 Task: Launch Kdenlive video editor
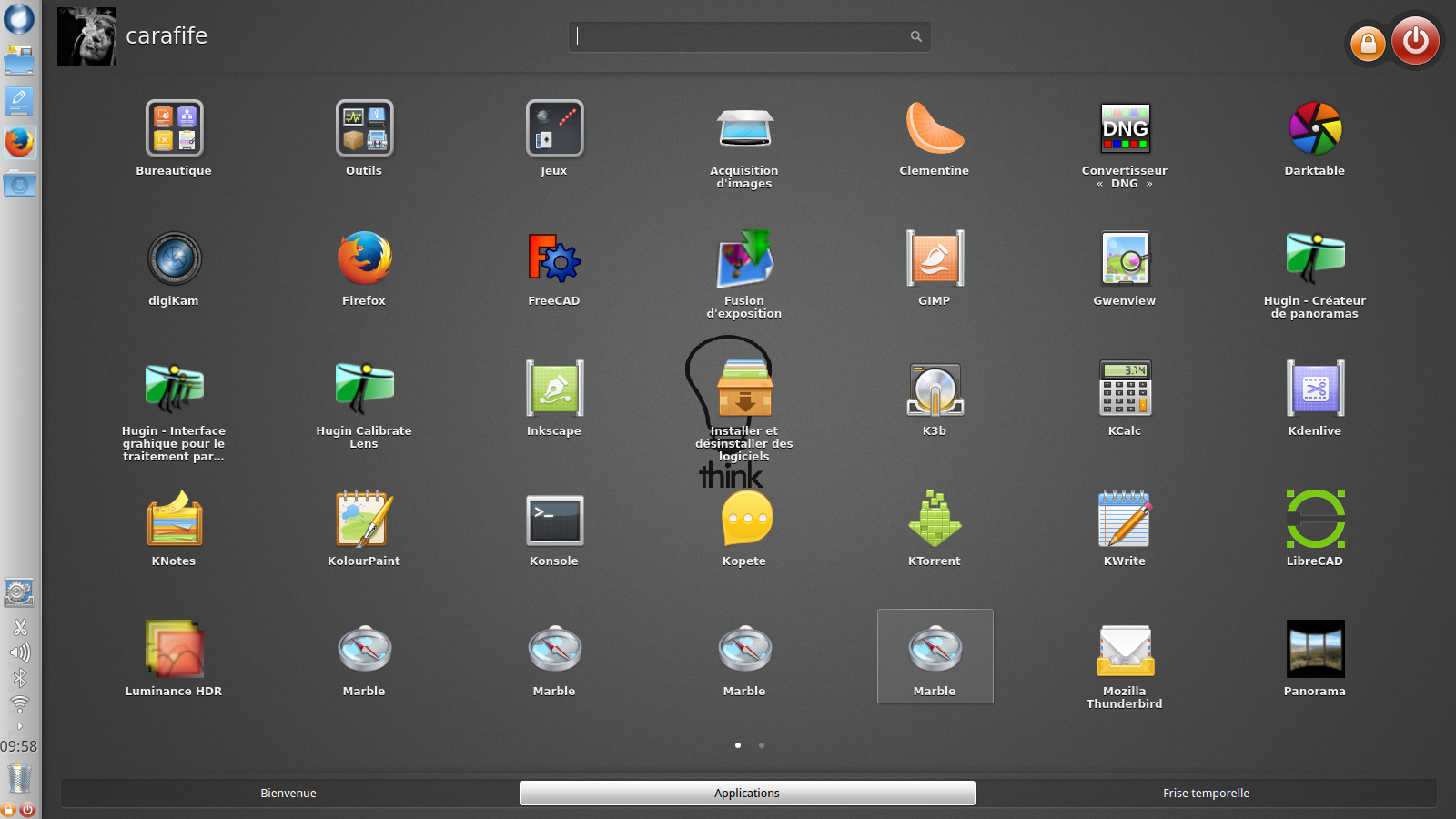[1315, 399]
